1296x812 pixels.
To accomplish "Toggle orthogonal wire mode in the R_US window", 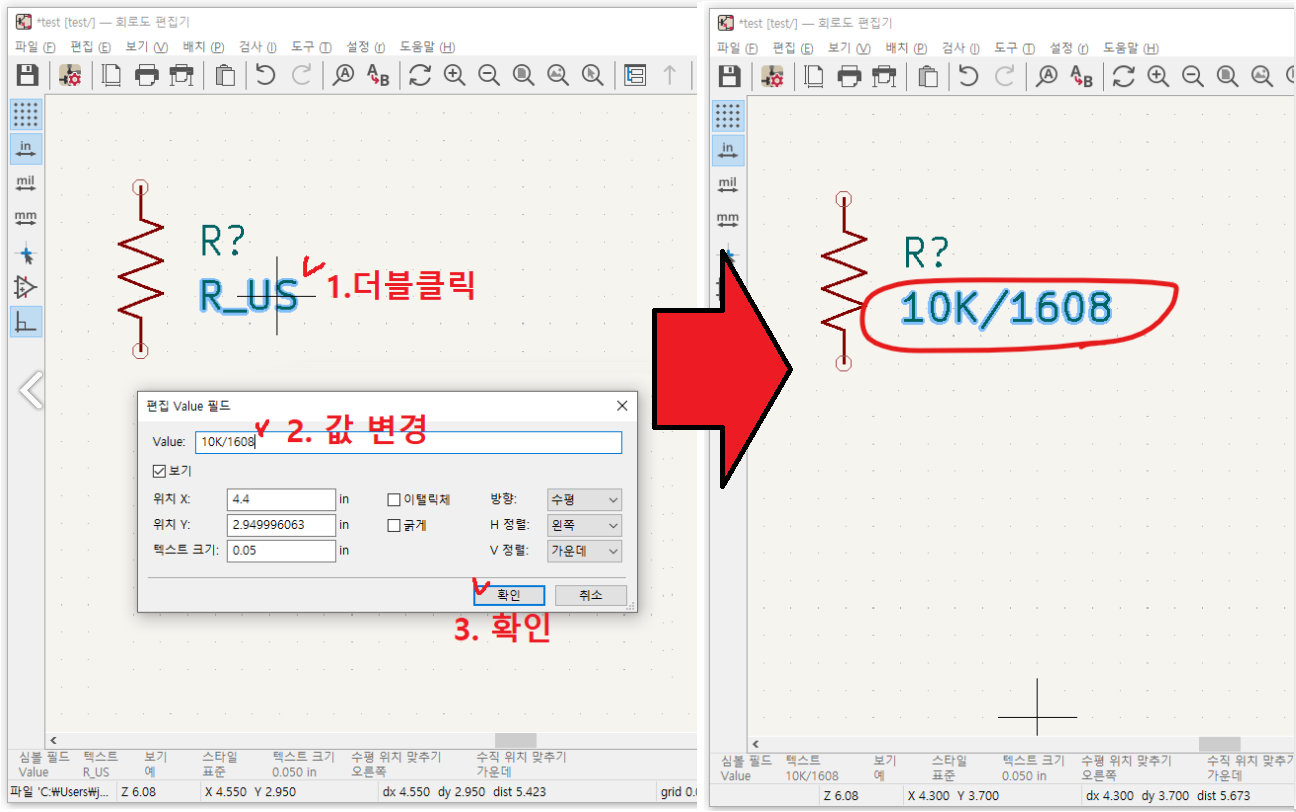I will [x=26, y=322].
